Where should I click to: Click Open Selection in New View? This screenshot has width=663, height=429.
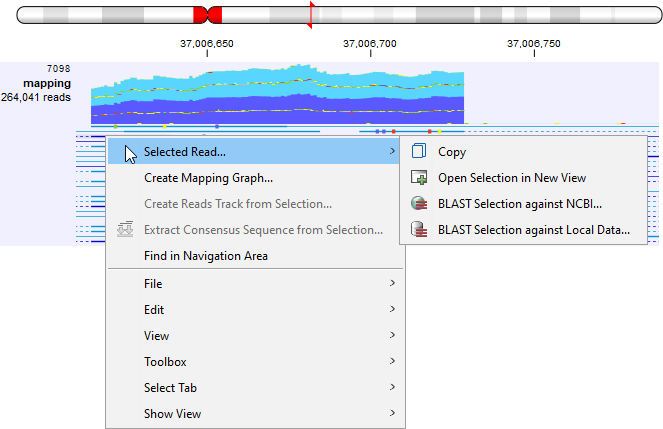(512, 178)
